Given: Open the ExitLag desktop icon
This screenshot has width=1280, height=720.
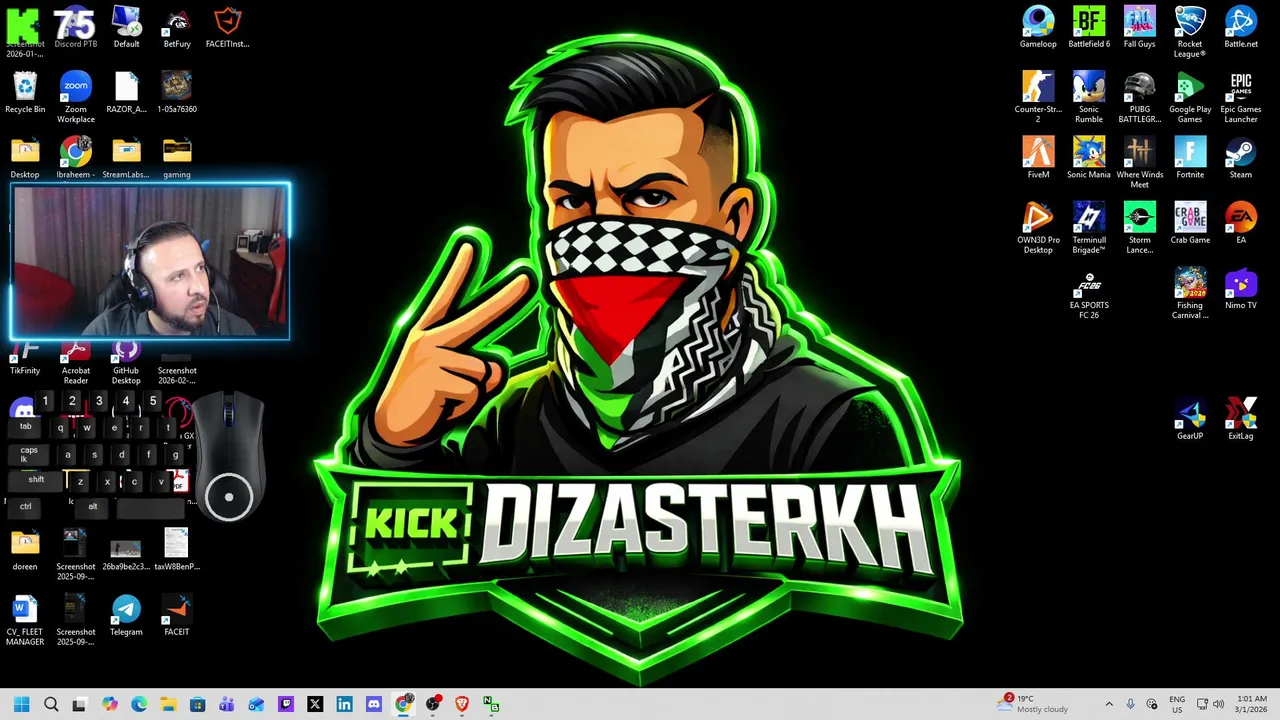Looking at the screenshot, I should click(x=1241, y=419).
